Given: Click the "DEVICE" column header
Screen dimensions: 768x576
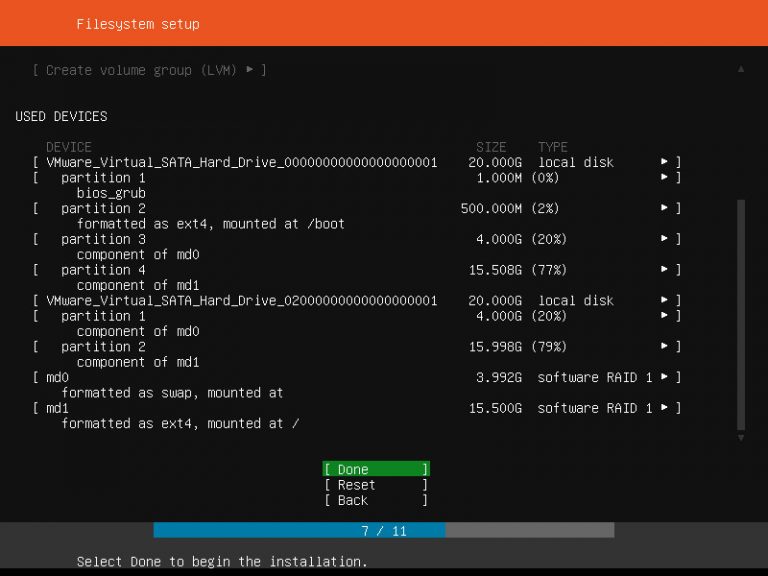Looking at the screenshot, I should pyautogui.click(x=69, y=147).
